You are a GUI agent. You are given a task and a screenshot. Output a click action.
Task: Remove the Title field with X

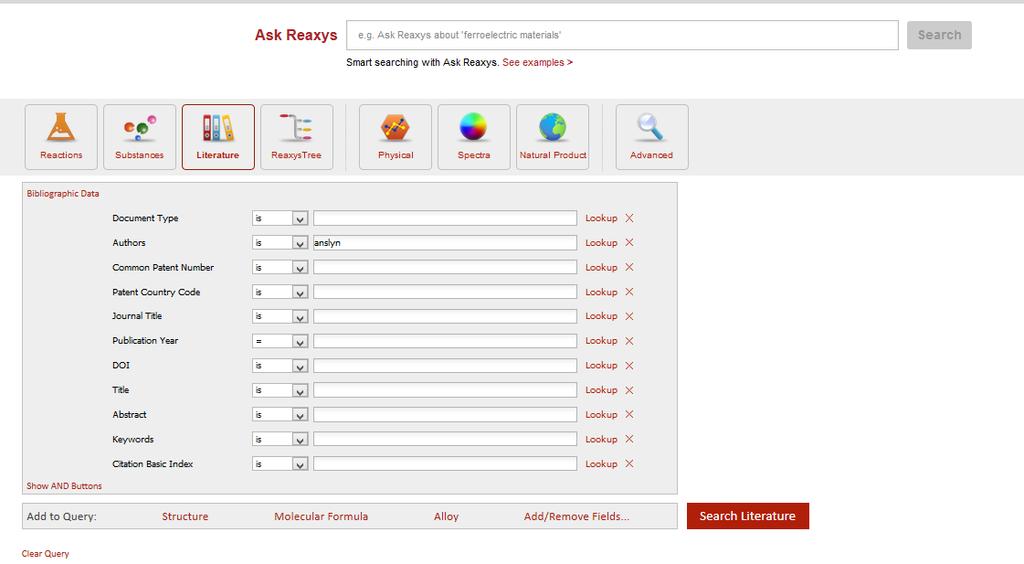coord(630,390)
